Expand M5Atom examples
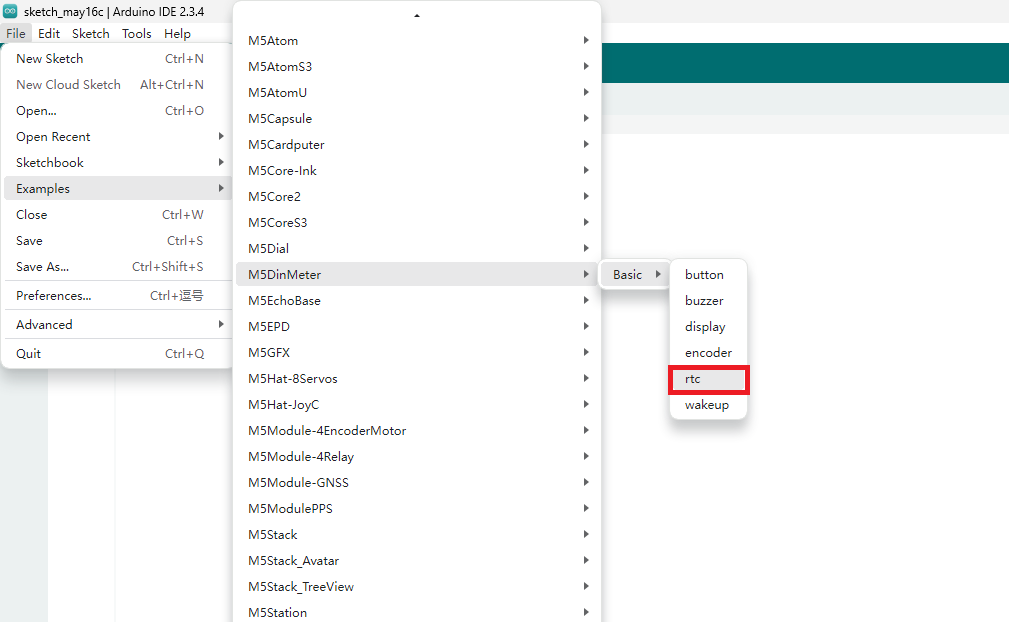Screen dimensions: 1009x622 tap(417, 41)
